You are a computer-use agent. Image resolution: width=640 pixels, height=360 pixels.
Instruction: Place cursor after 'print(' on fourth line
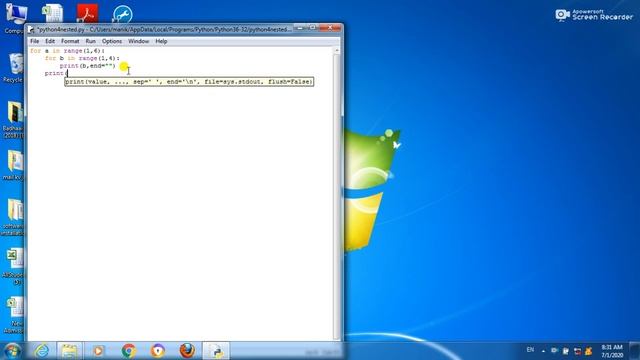68,73
